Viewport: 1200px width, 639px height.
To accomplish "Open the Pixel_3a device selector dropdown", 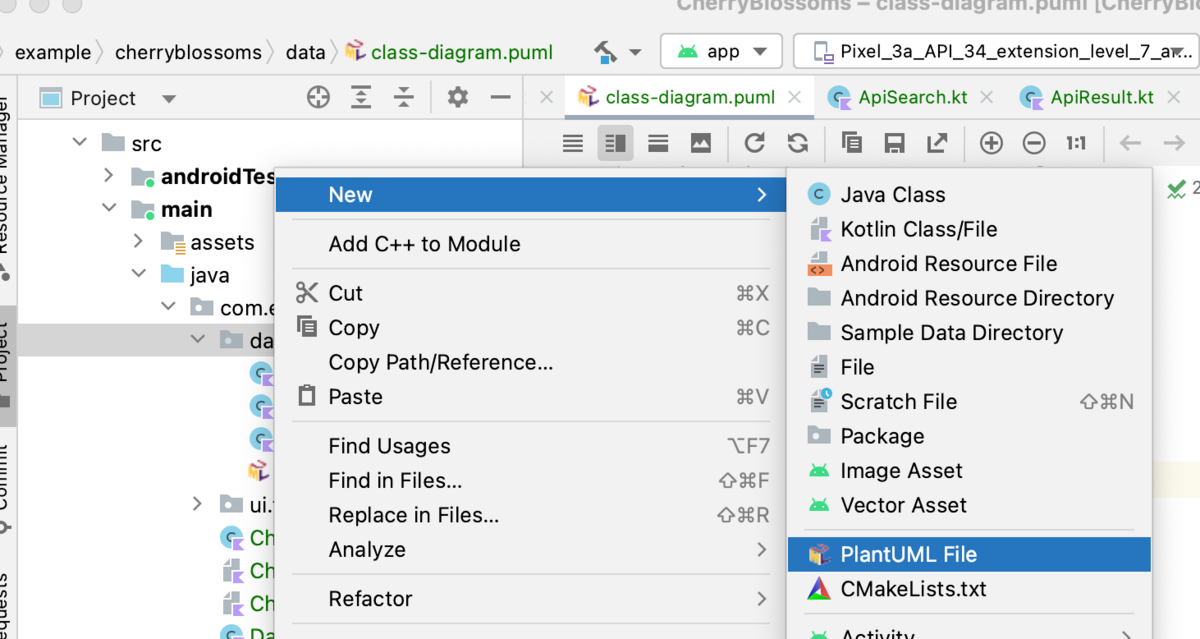I will [996, 51].
